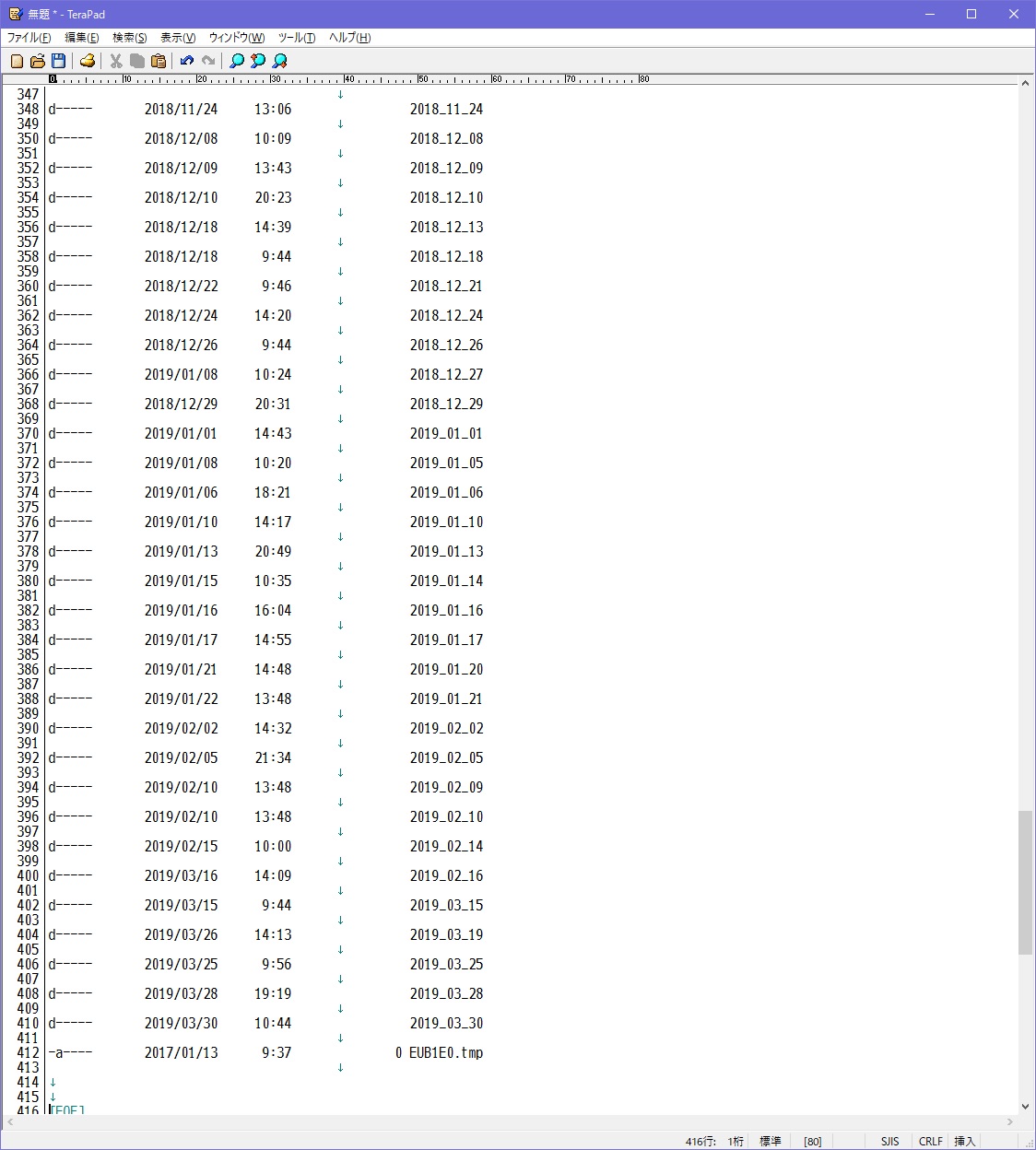This screenshot has width=1036, height=1150.
Task: Click date 2018/12/29 on line 368
Action: [182, 404]
